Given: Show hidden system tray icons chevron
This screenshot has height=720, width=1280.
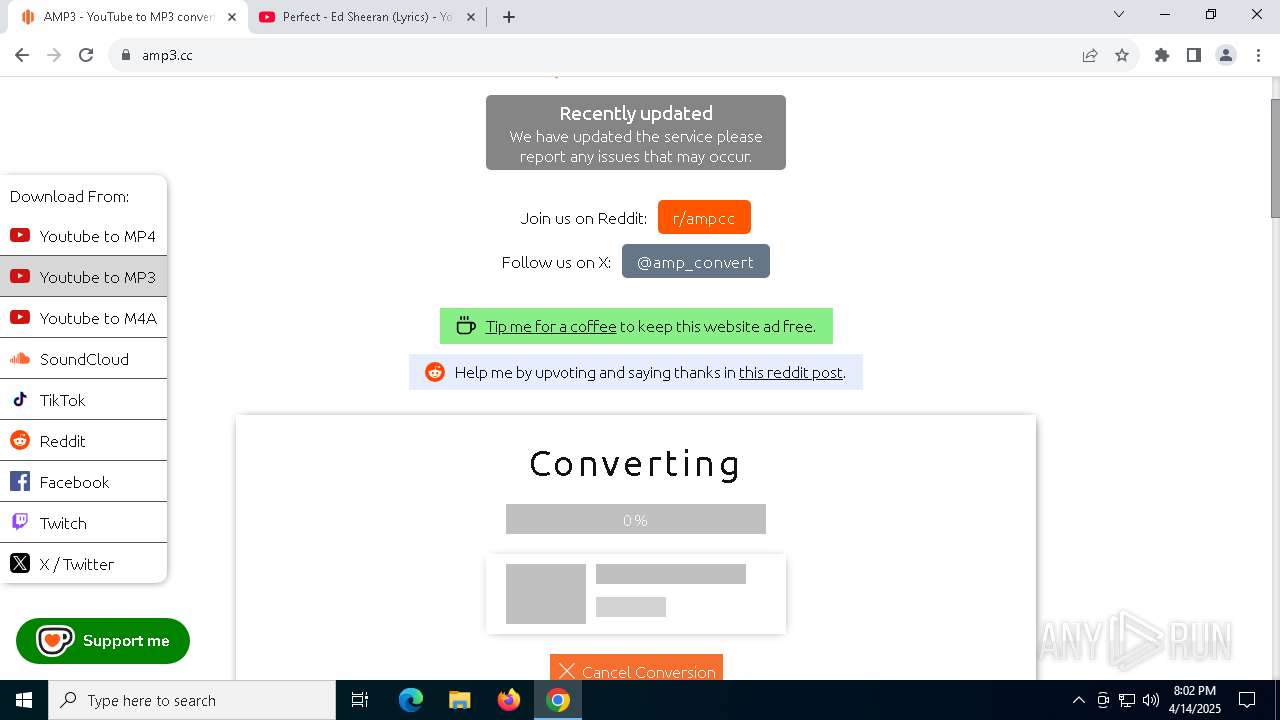Looking at the screenshot, I should point(1078,700).
